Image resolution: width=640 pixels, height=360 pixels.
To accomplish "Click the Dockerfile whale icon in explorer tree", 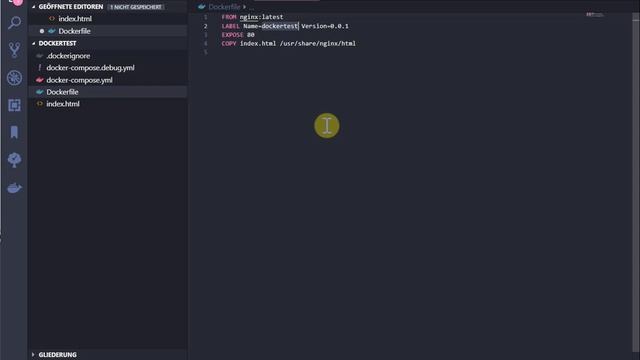I will click(x=40, y=92).
